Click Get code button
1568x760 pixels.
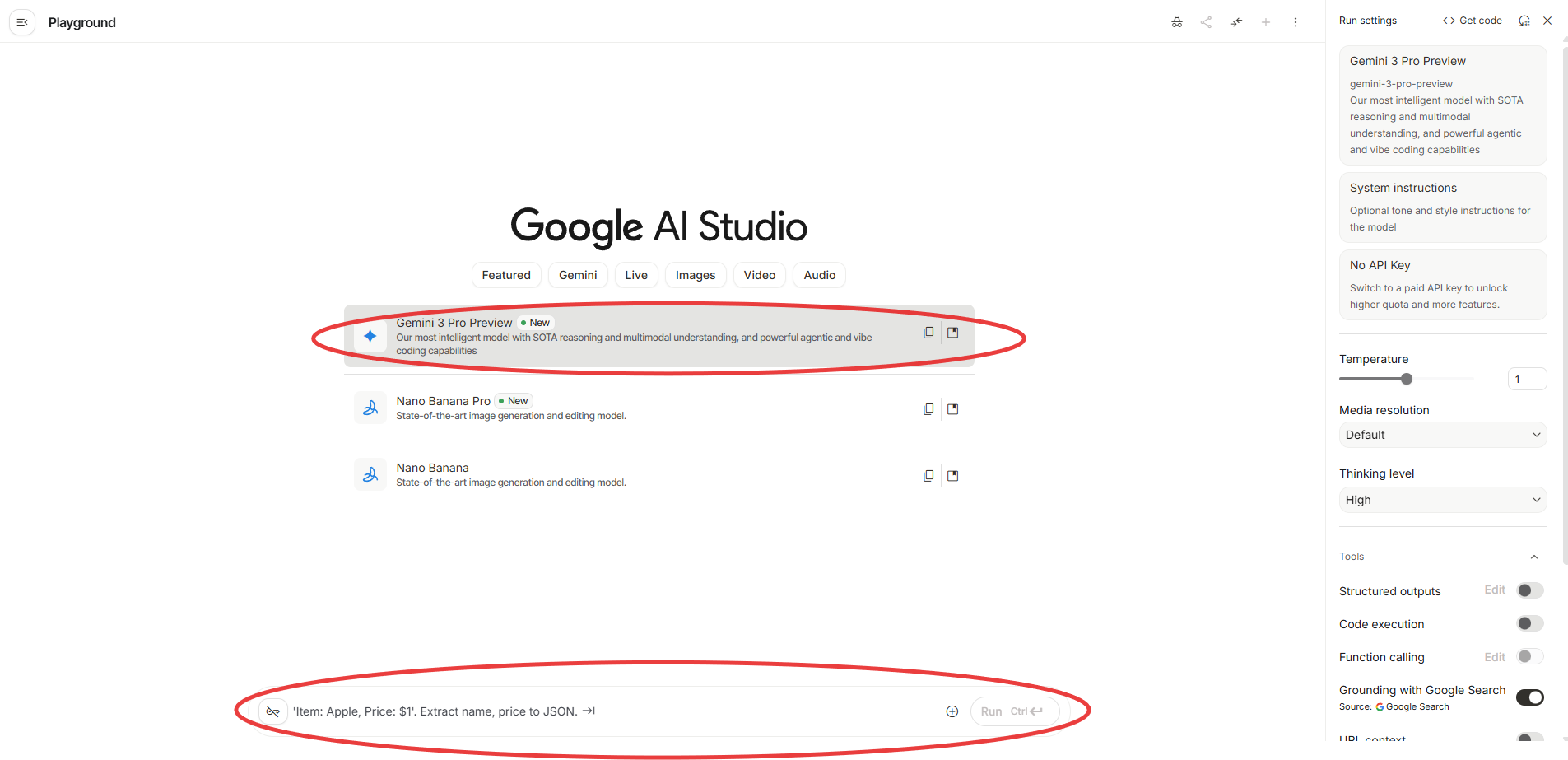coord(1473,21)
